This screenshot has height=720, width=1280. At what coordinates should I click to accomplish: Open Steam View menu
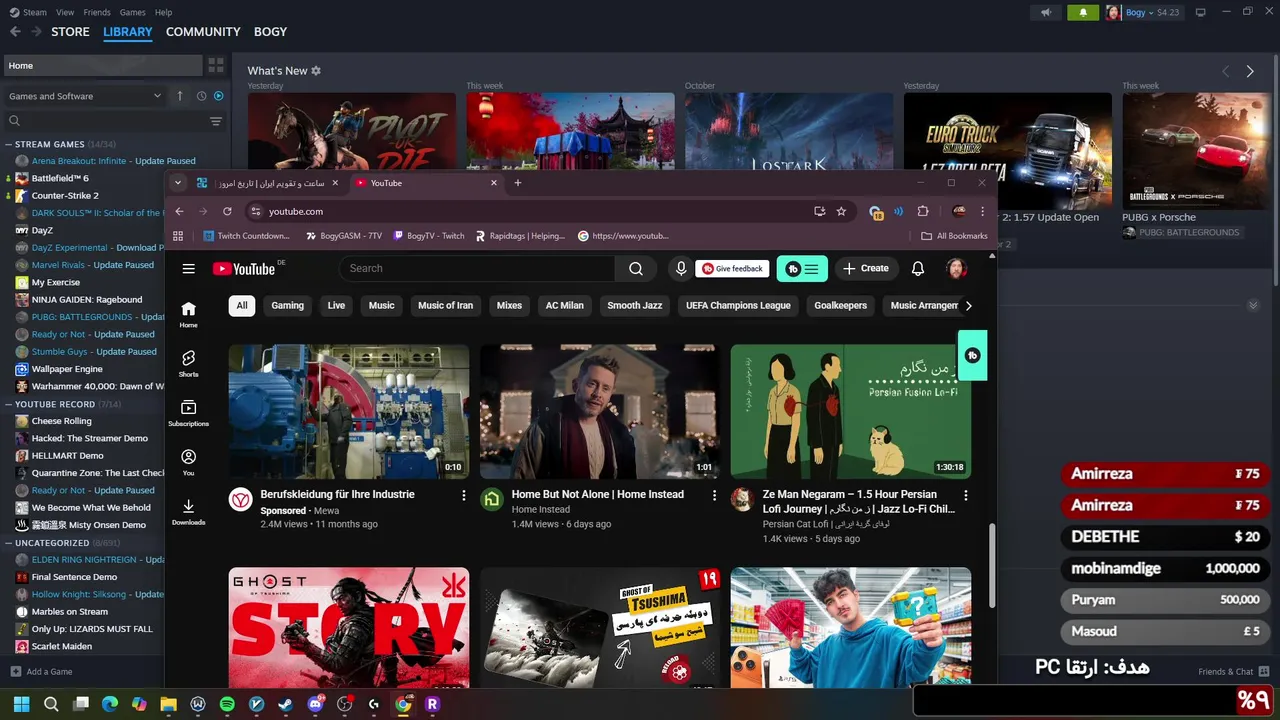tap(65, 12)
